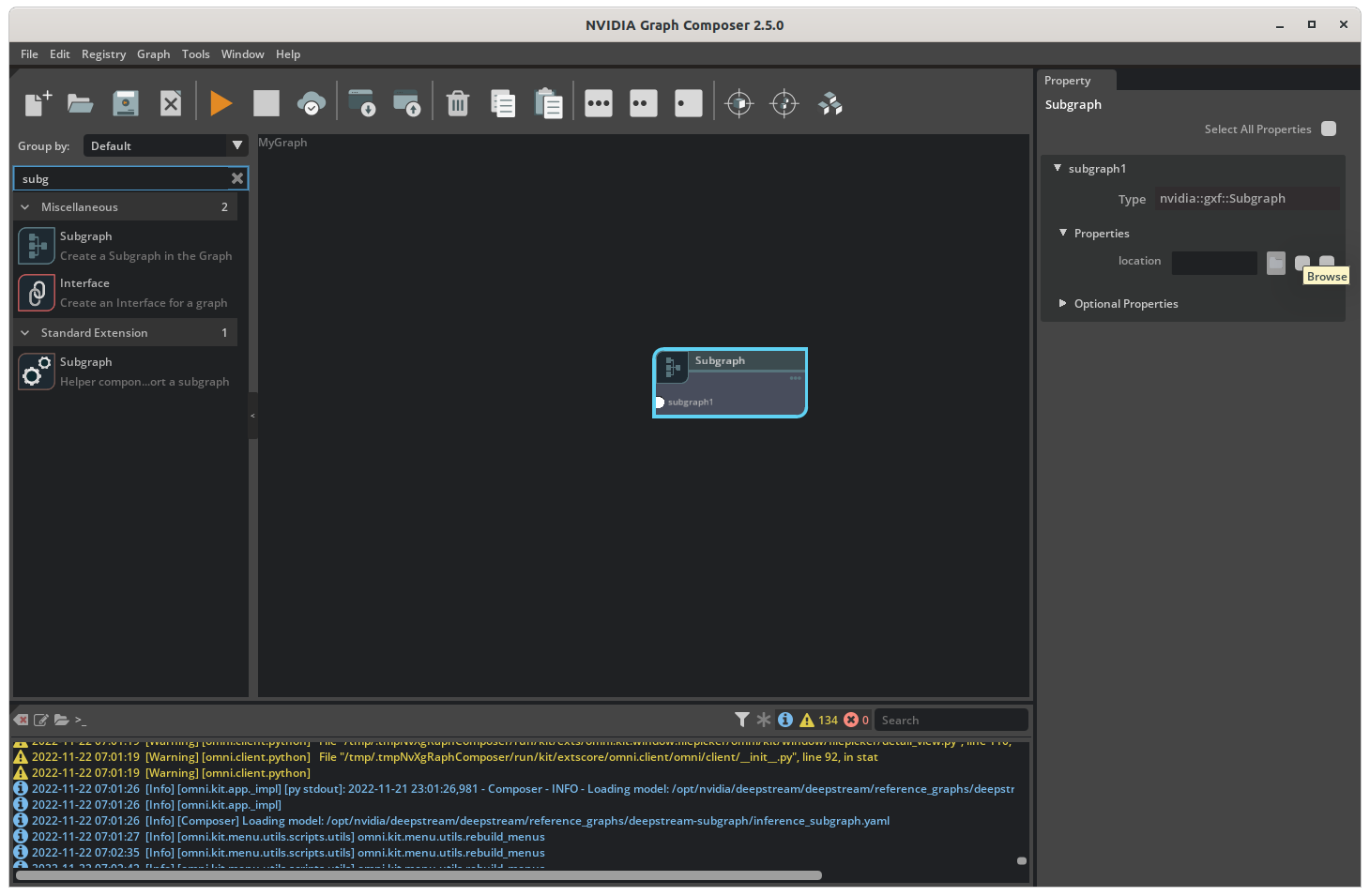Open the Edit menu

(x=60, y=54)
